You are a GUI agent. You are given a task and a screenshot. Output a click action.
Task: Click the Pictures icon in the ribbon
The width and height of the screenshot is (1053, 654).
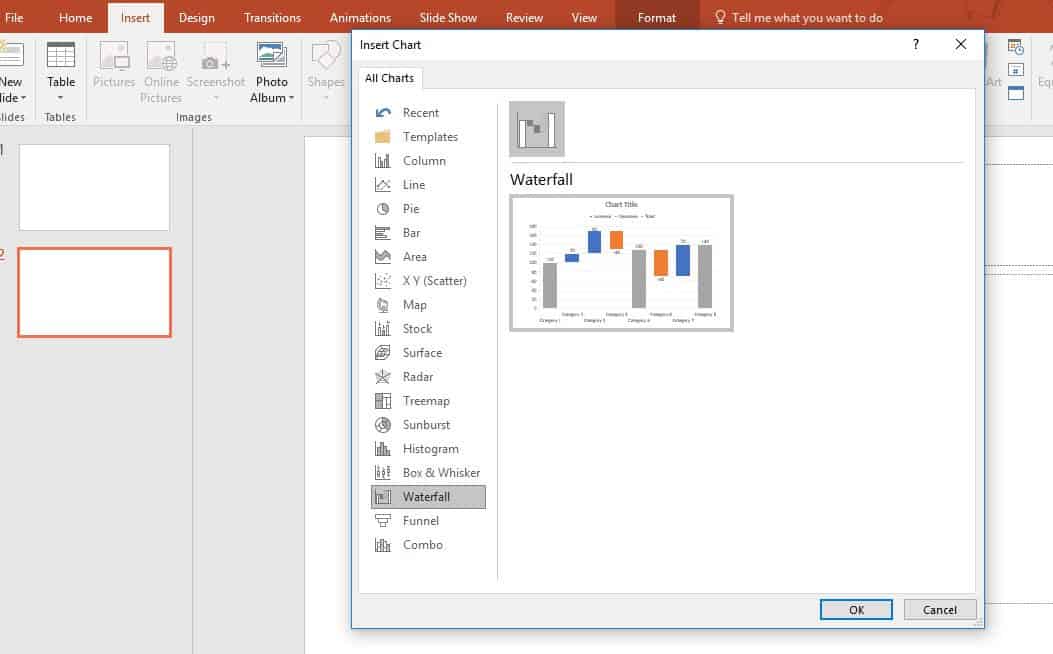113,64
